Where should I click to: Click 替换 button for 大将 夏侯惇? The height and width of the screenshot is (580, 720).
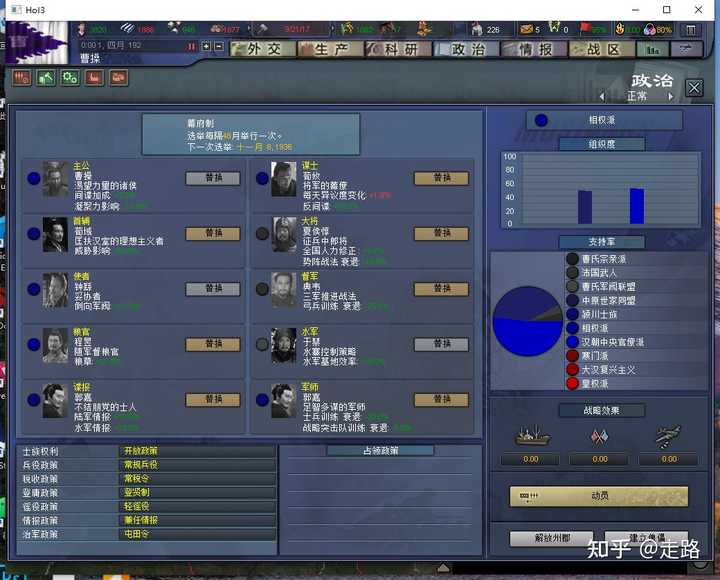point(441,234)
